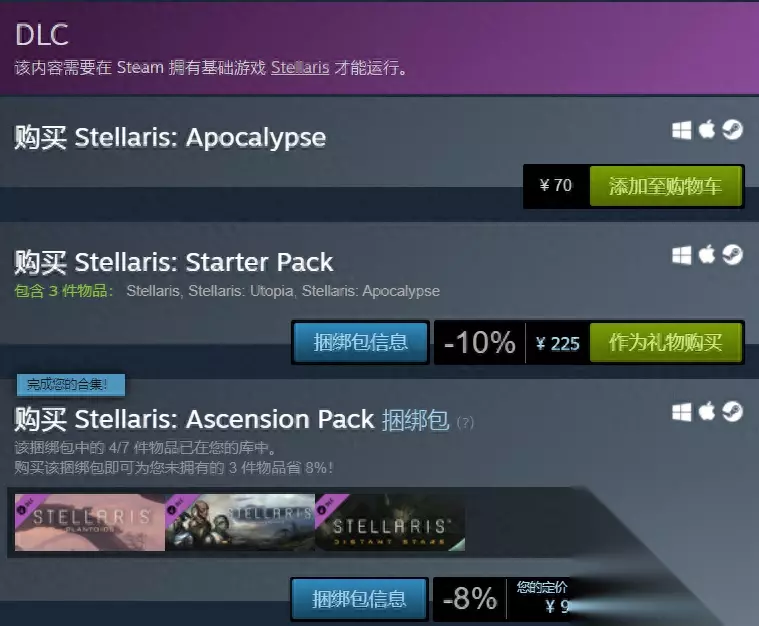Click the Windows icon beside Stellaris: Apocalypse
The height and width of the screenshot is (626, 759).
(x=682, y=130)
